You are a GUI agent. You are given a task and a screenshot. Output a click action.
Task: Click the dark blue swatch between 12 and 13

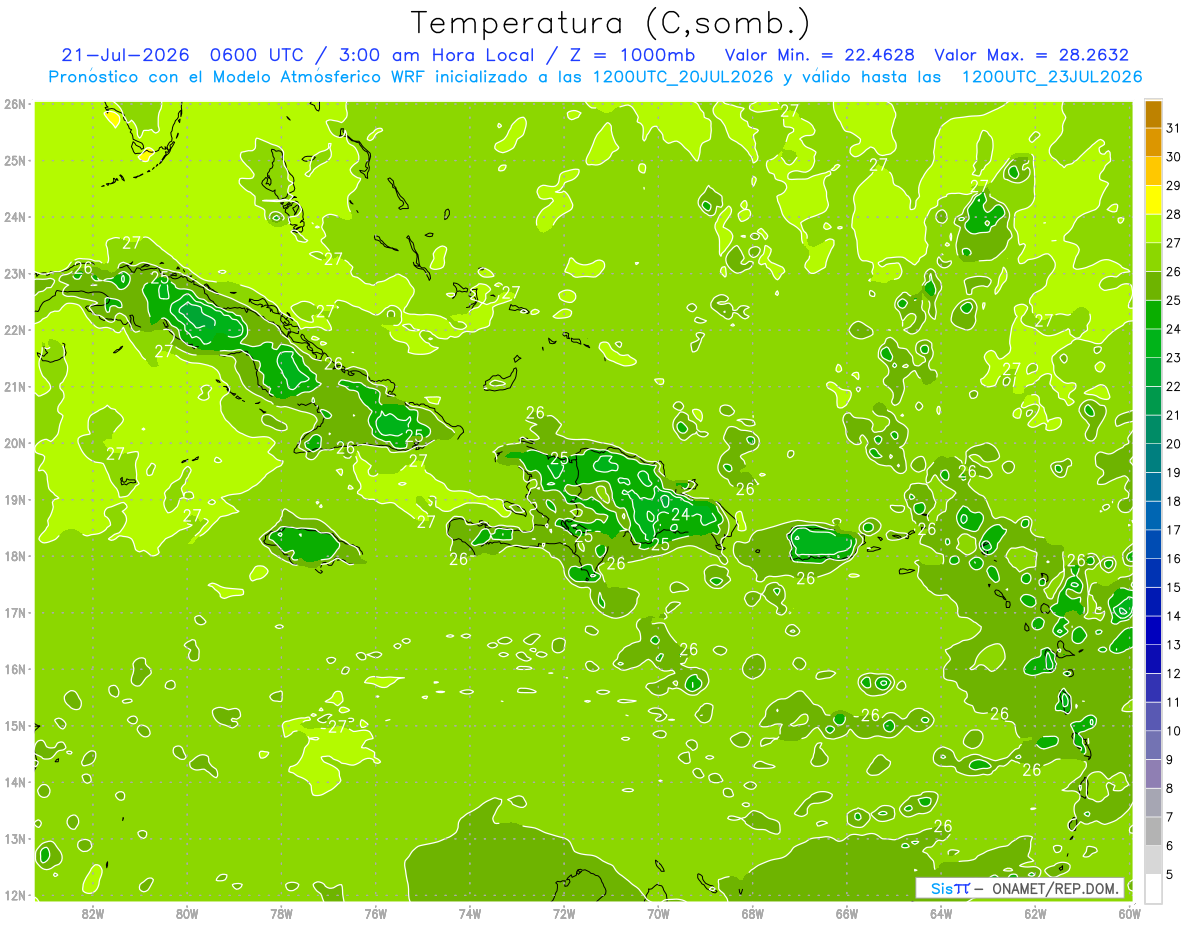point(1153,659)
